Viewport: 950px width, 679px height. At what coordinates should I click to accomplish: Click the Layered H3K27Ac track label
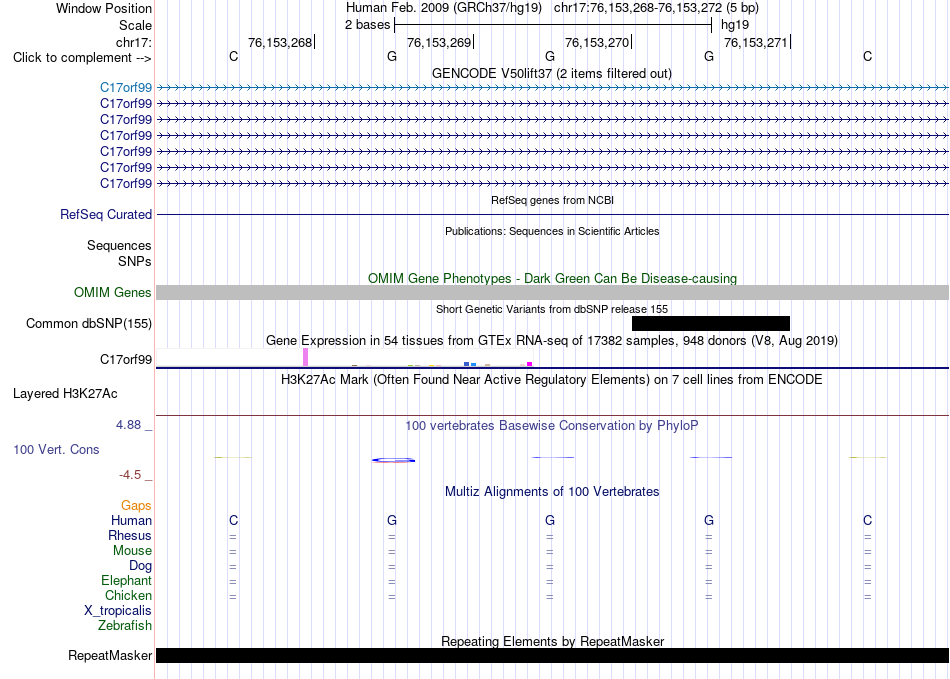click(65, 394)
